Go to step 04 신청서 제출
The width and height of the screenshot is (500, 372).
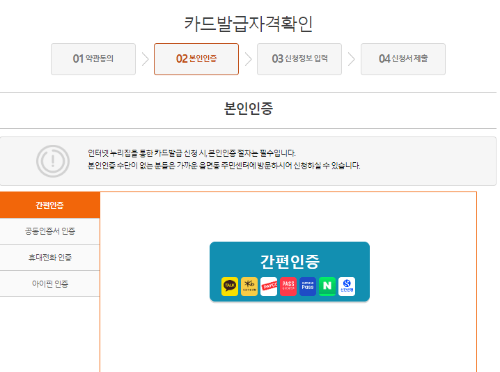pyautogui.click(x=403, y=59)
